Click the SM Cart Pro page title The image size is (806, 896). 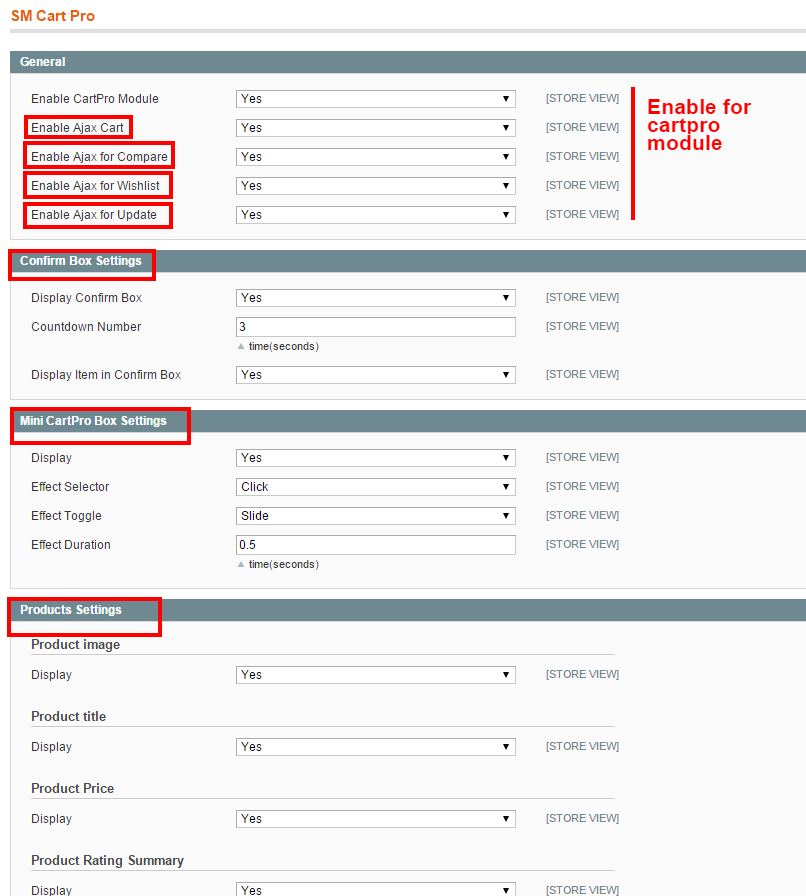point(53,16)
